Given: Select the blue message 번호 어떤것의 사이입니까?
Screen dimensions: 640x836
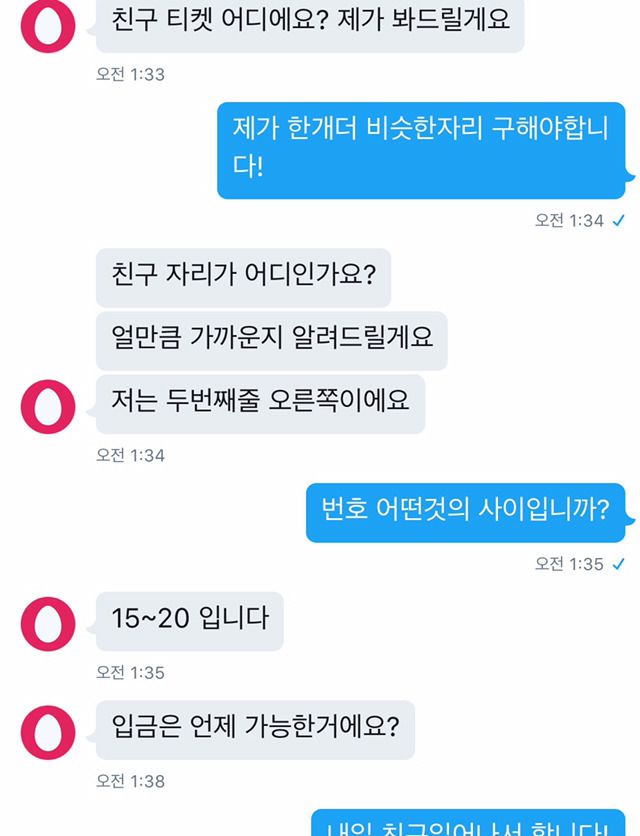Looking at the screenshot, I should [x=466, y=513].
